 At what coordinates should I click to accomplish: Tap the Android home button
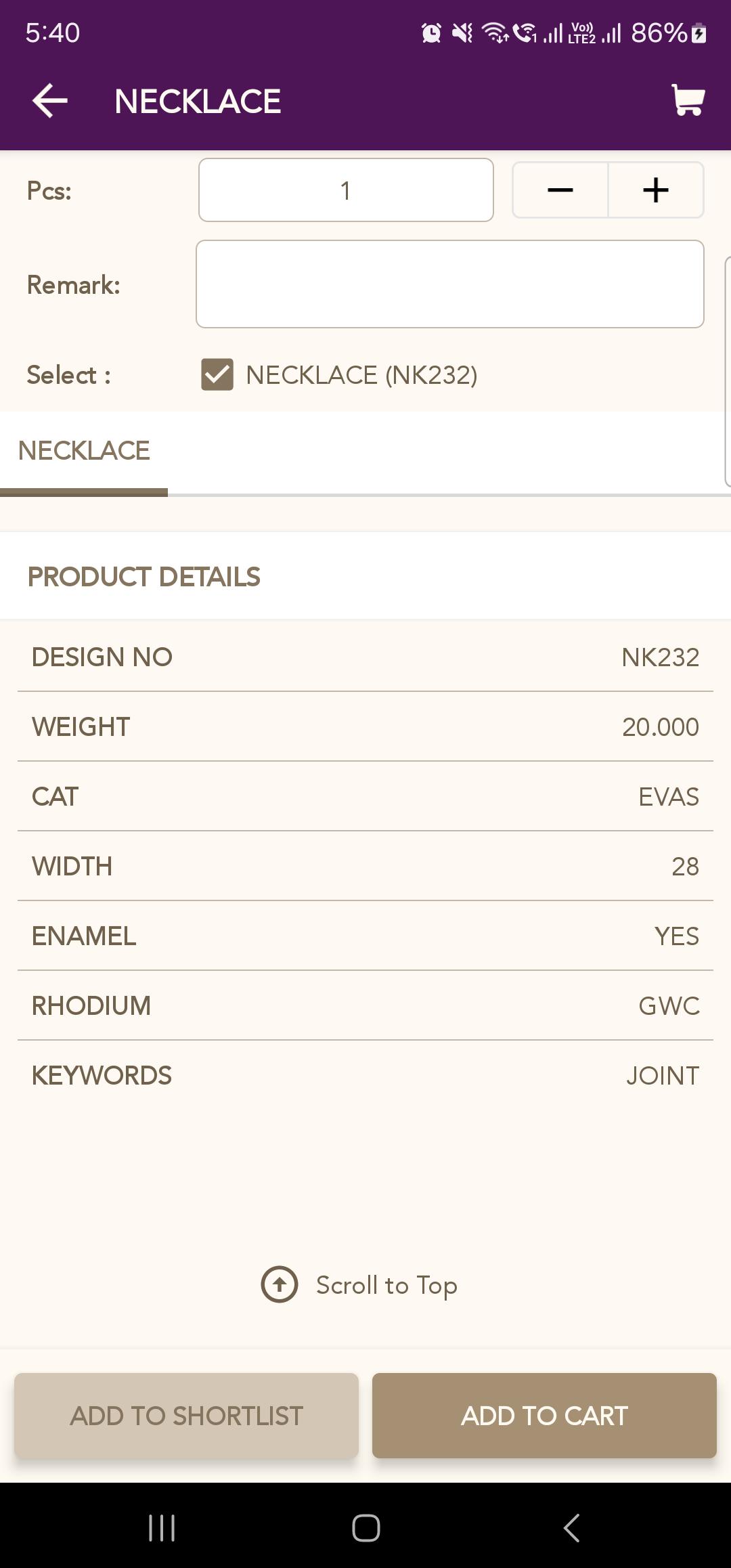pos(366,1528)
